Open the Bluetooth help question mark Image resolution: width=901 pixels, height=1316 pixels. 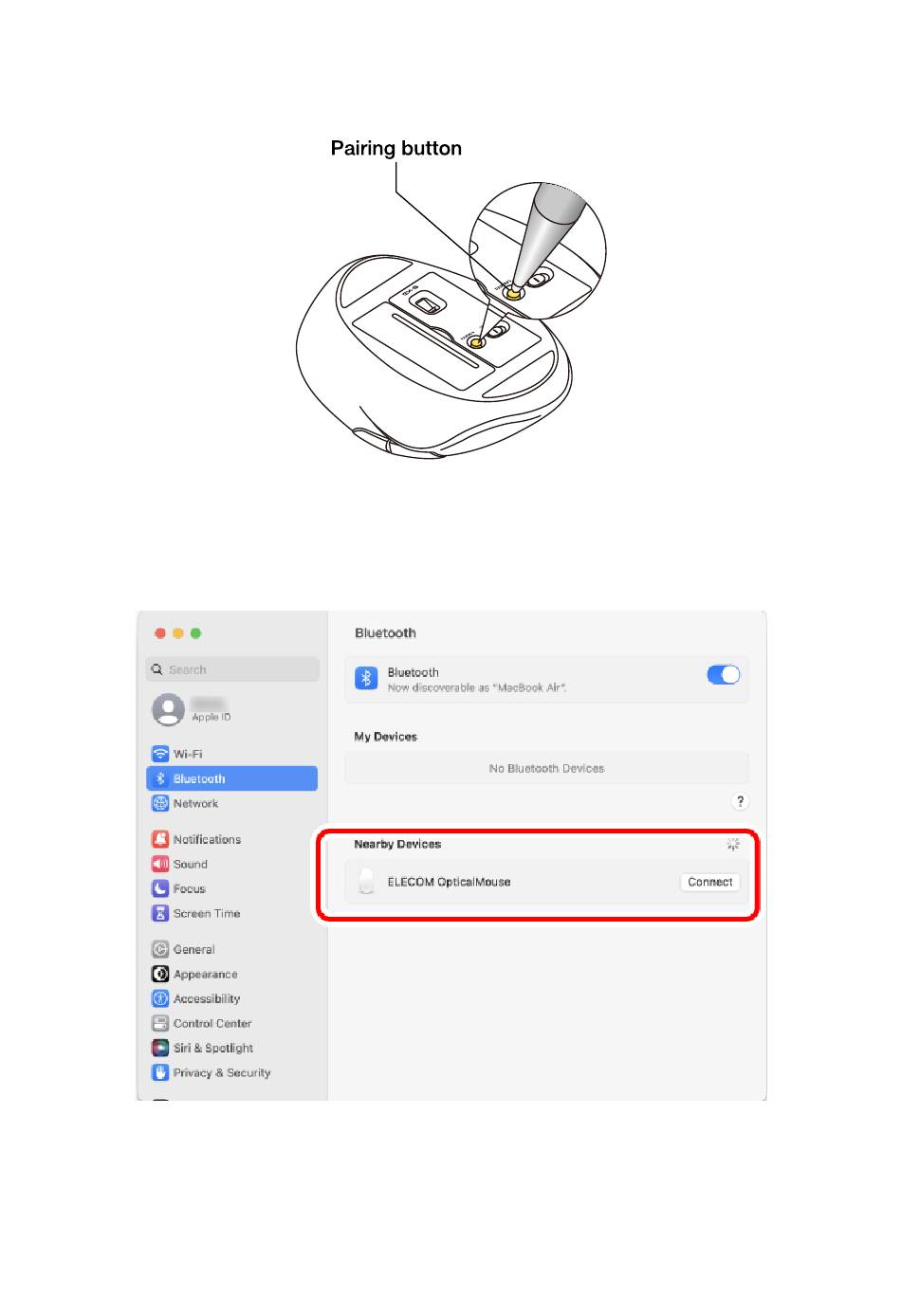pyautogui.click(x=741, y=801)
